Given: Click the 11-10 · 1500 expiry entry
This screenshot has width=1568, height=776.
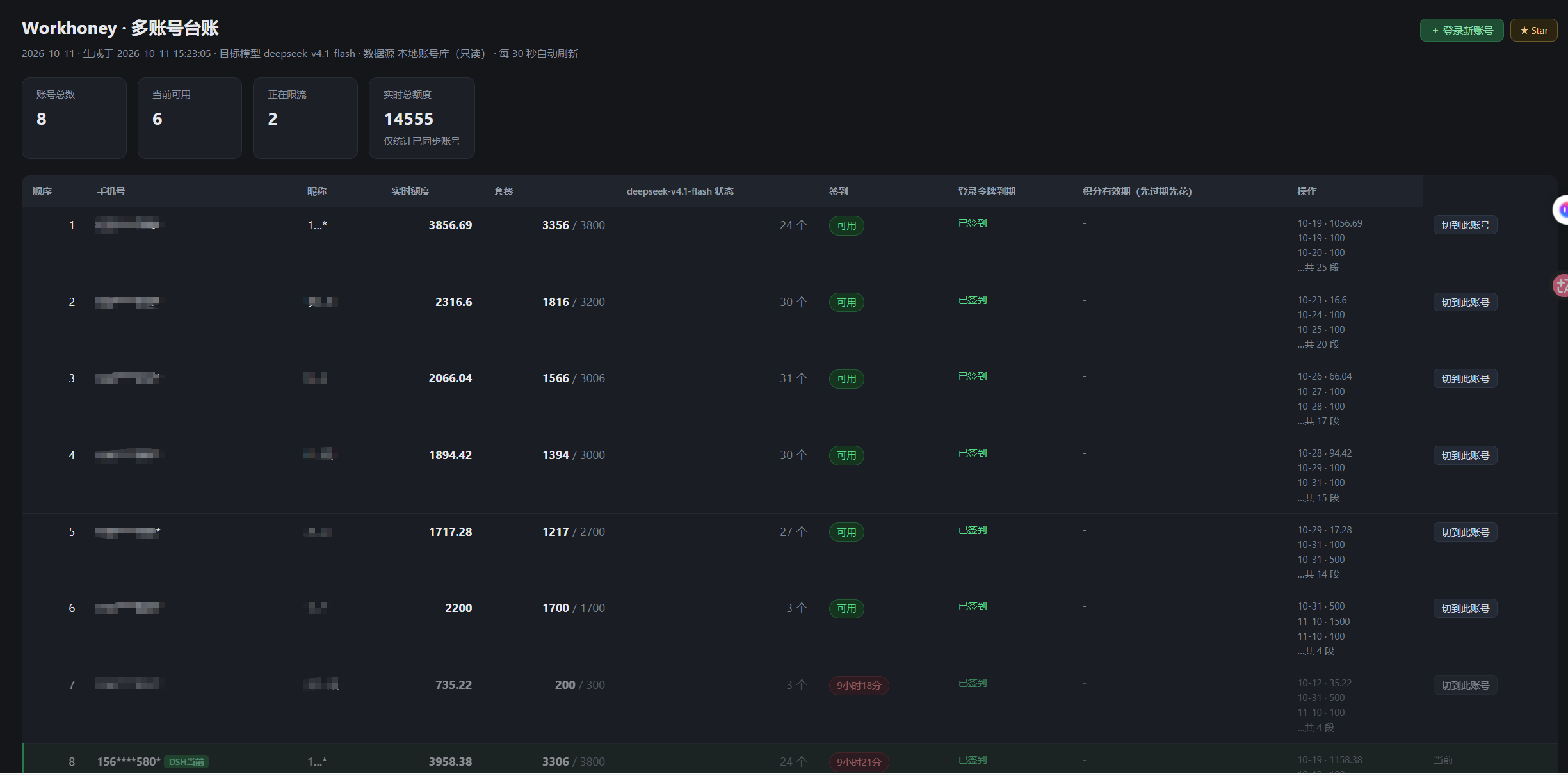Looking at the screenshot, I should pos(1323,622).
